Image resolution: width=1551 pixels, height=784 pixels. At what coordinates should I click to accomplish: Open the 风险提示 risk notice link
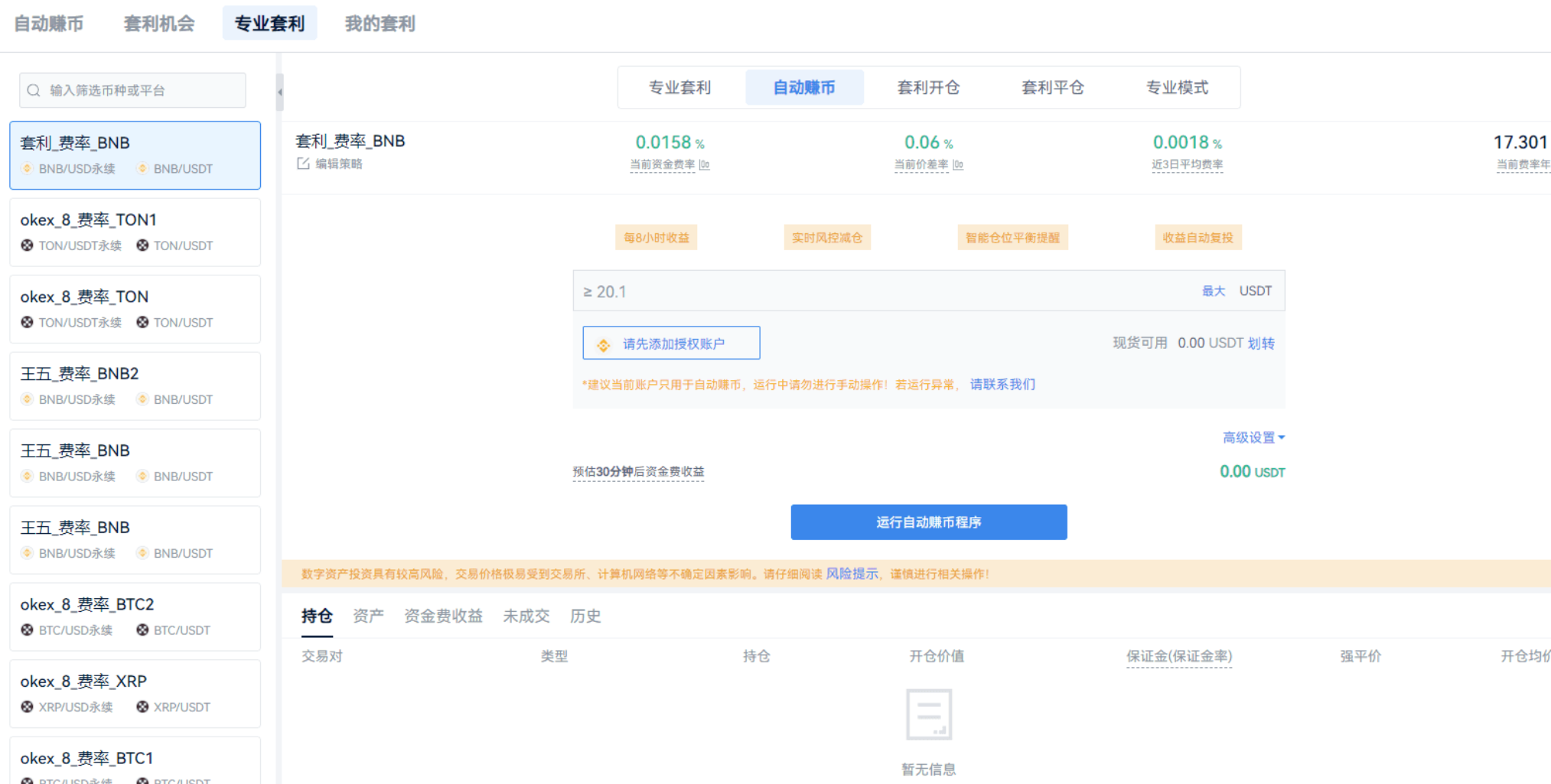pos(852,574)
